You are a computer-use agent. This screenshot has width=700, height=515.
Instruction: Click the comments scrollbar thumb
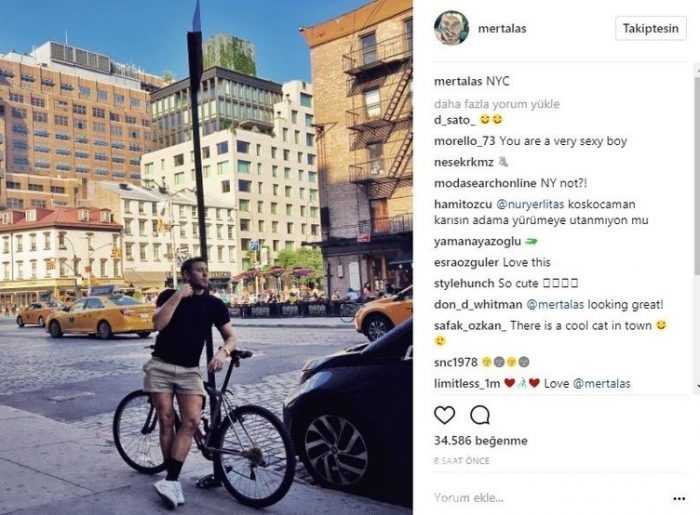pos(697,170)
